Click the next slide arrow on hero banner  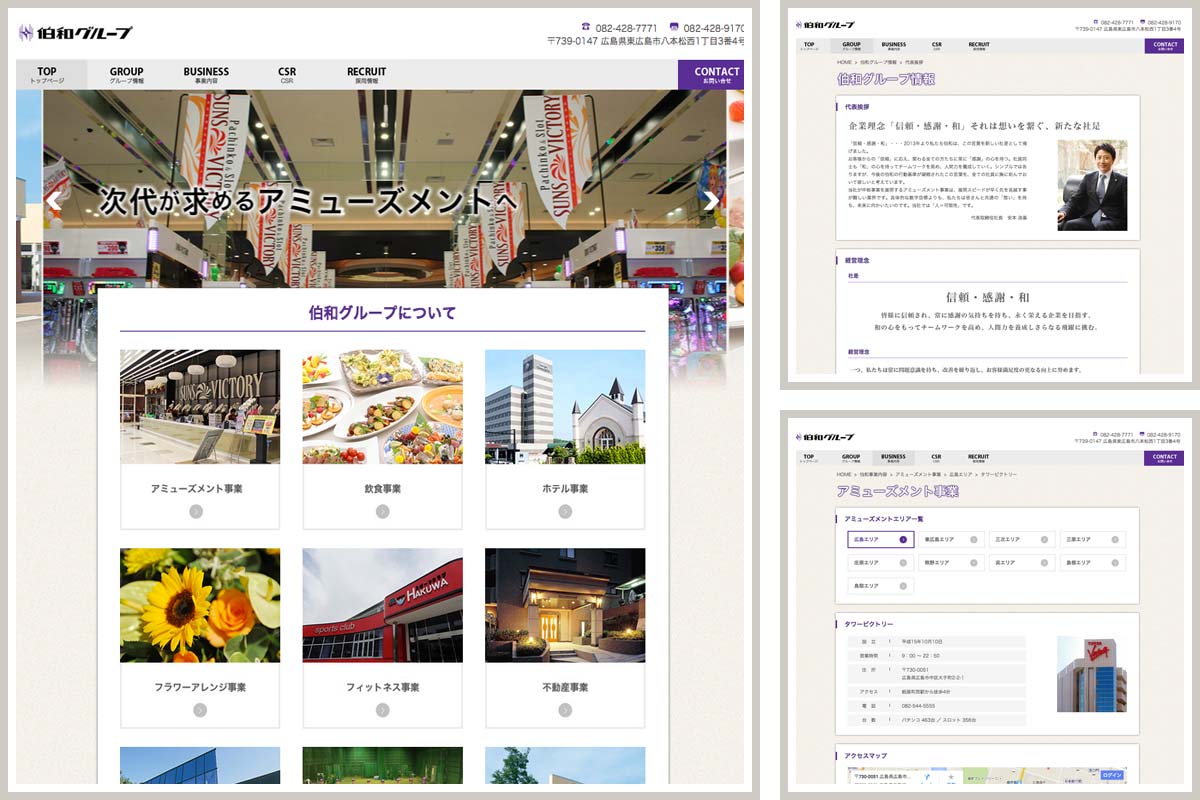pyautogui.click(x=710, y=200)
